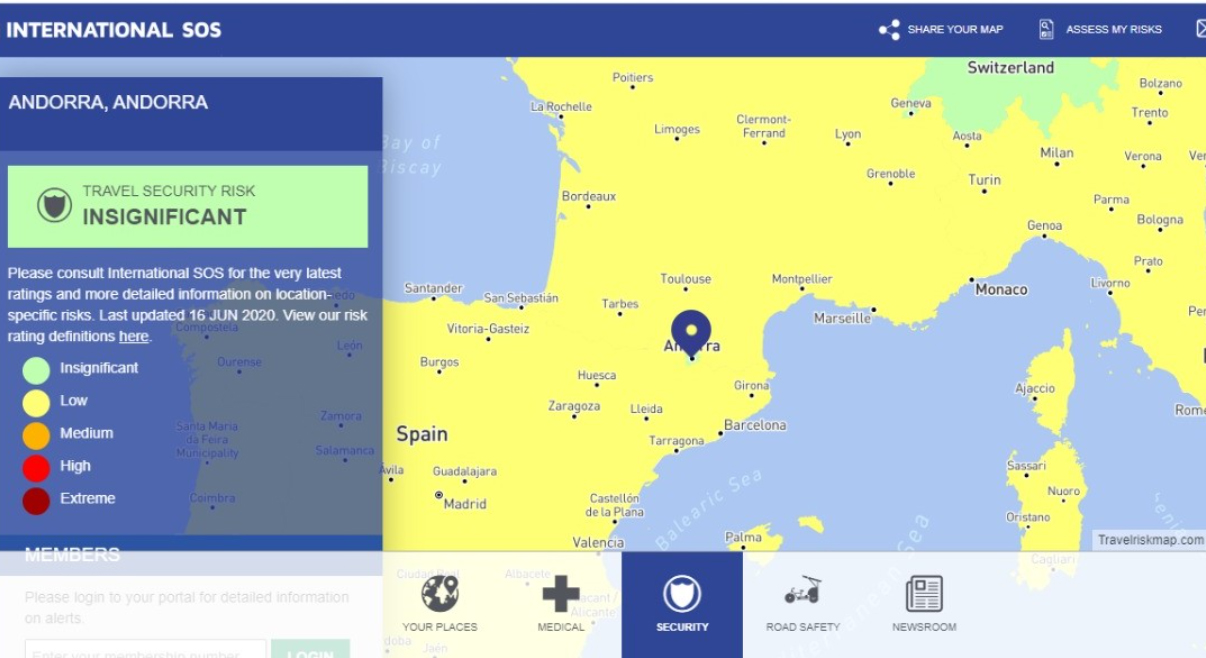Click the Andorra location pin on map
Viewport: 1206px width, 658px height.
tap(691, 333)
